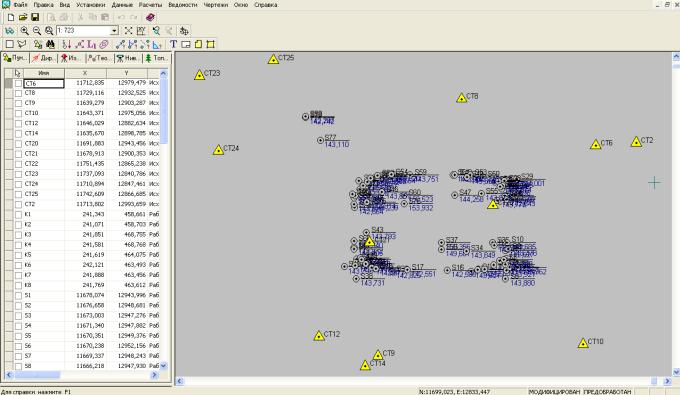This screenshot has height=395, width=680.
Task: Open the Правка menu
Action: pos(43,5)
